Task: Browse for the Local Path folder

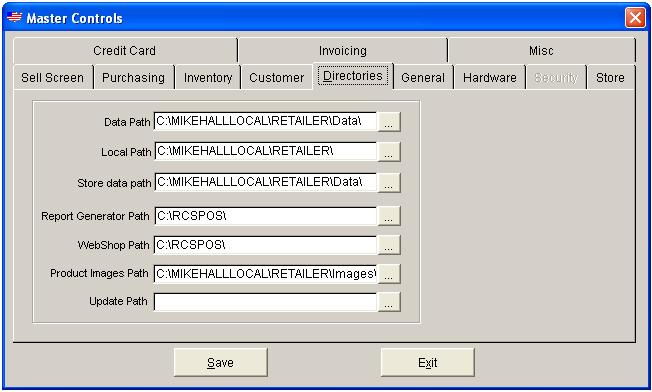Action: click(389, 152)
